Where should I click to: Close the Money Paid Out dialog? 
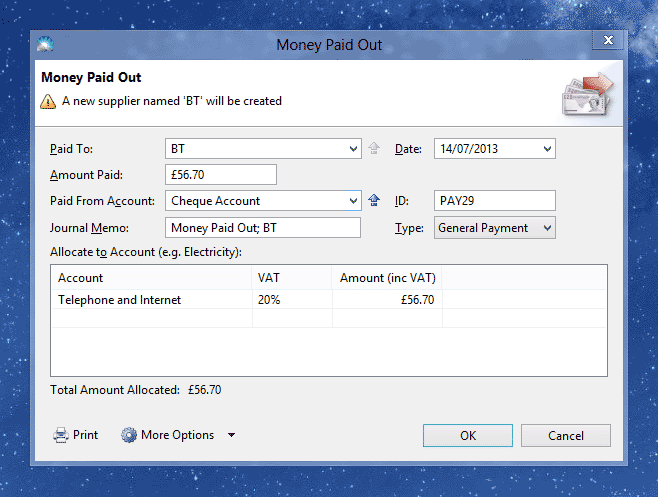[608, 40]
